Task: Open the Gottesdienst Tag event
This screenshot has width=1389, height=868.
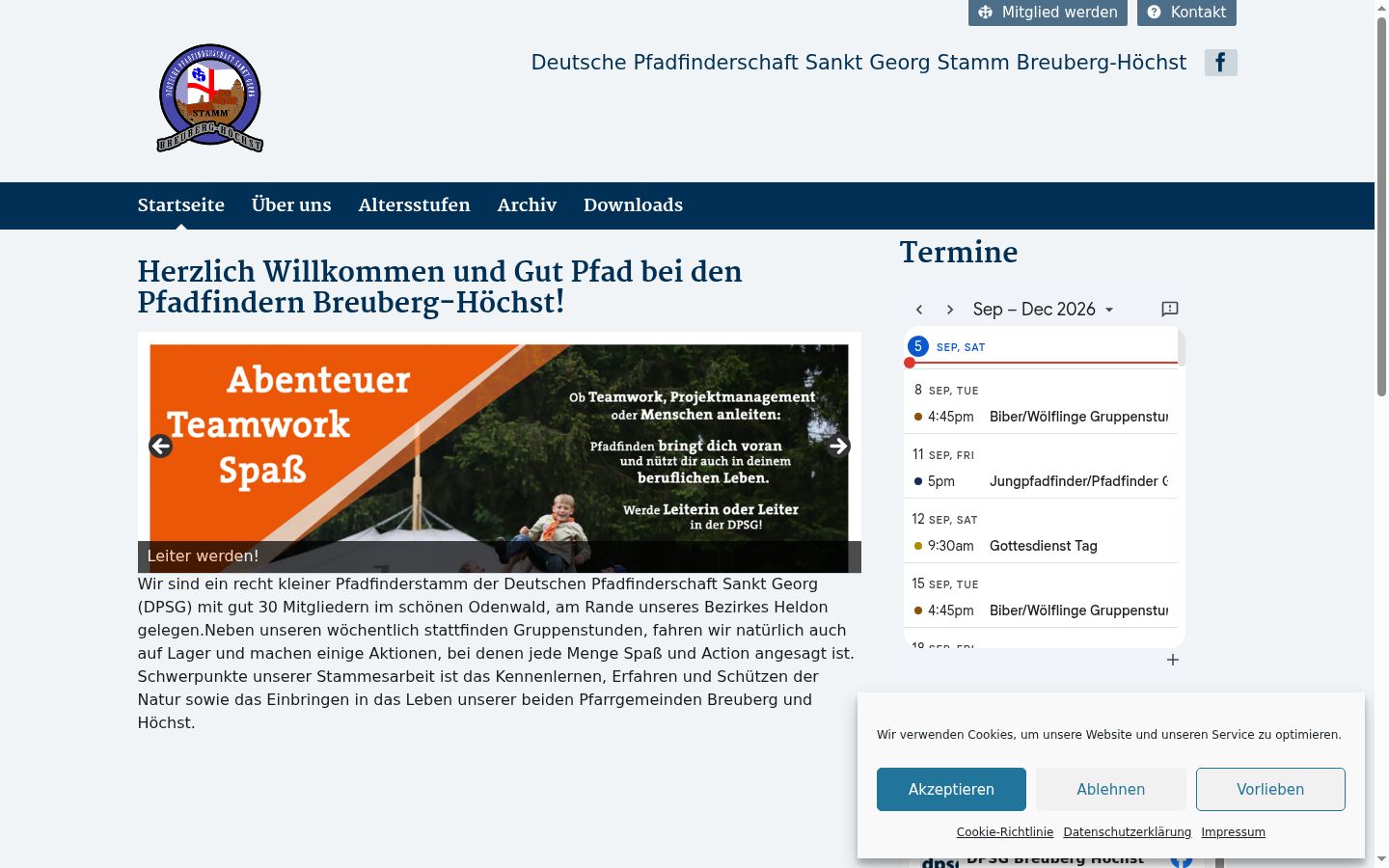Action: pos(1041,546)
